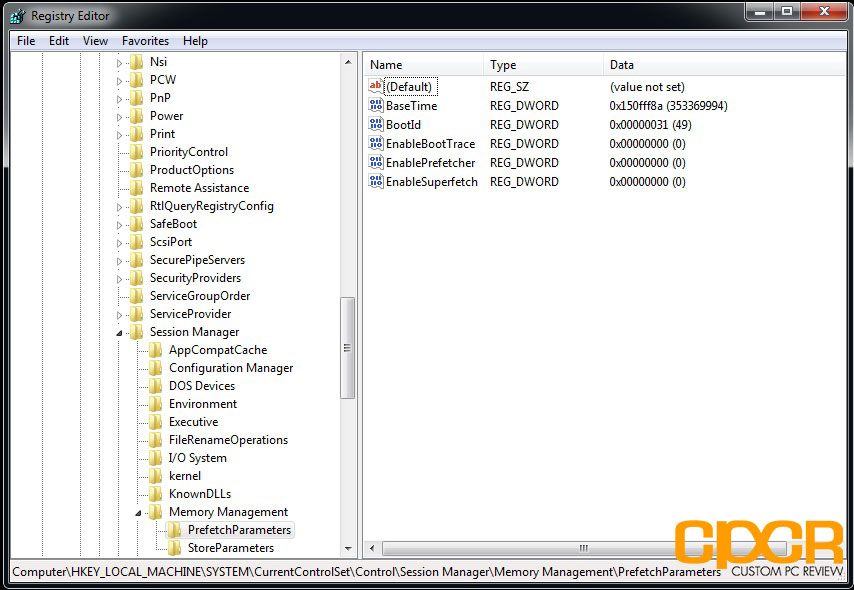Sort values by Name column header
This screenshot has width=854, height=590.
pyautogui.click(x=423, y=64)
